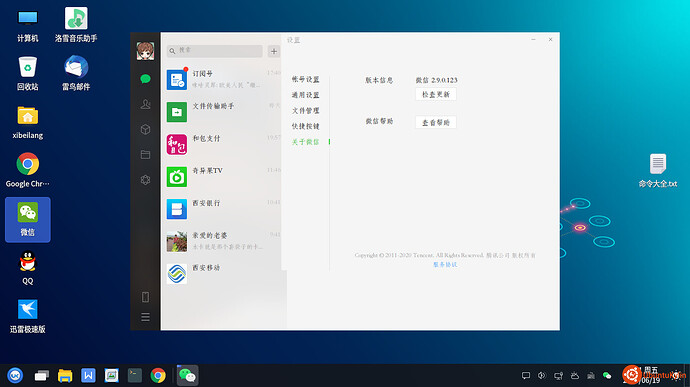Open the files folder icon in WeChat sidebar

(145, 155)
